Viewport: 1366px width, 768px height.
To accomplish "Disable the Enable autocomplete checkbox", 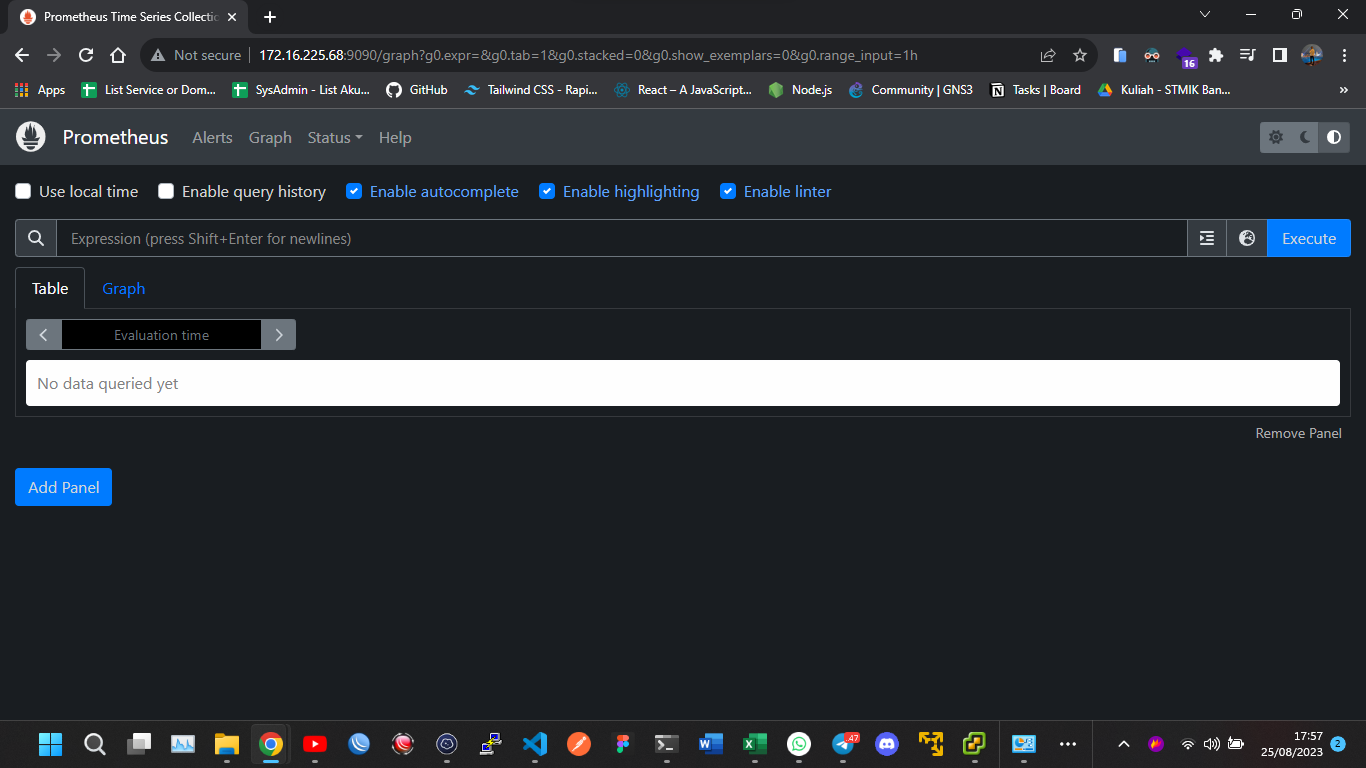I will pos(354,191).
